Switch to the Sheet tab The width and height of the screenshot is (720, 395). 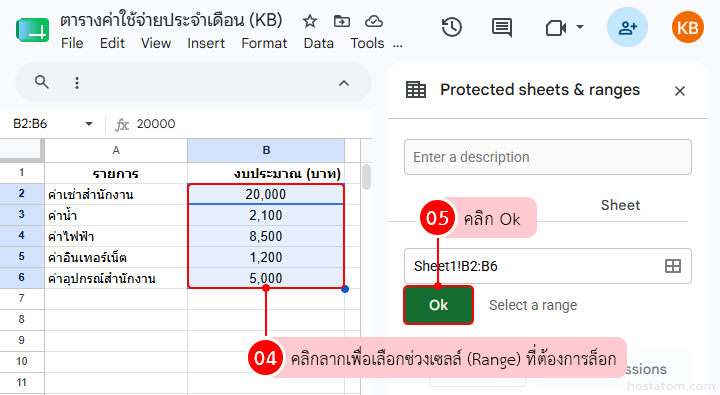pyautogui.click(x=620, y=205)
